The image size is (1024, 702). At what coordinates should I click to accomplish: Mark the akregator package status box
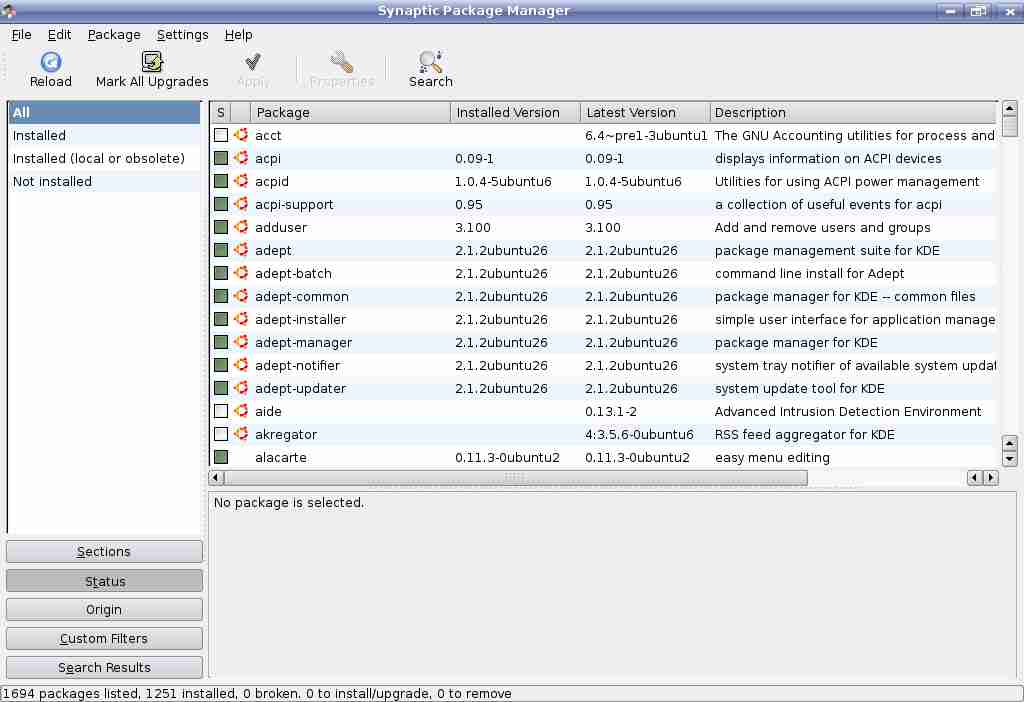click(x=221, y=434)
